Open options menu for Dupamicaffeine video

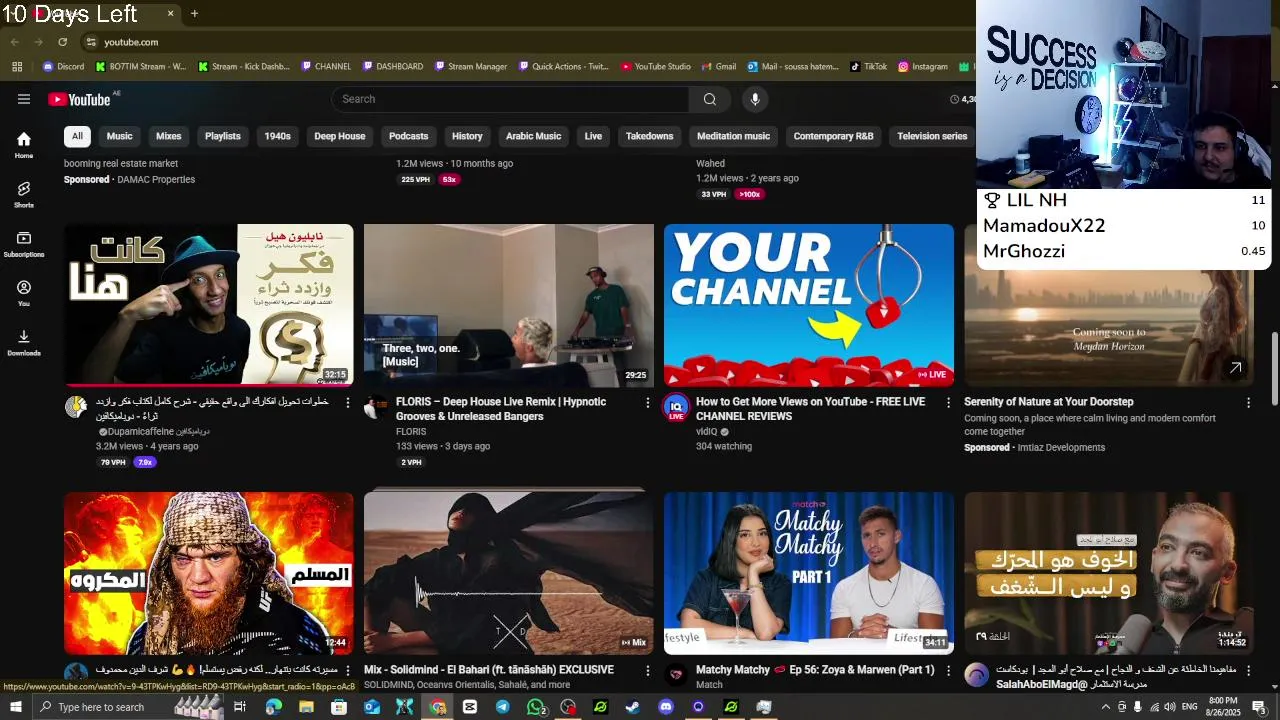pyautogui.click(x=348, y=402)
